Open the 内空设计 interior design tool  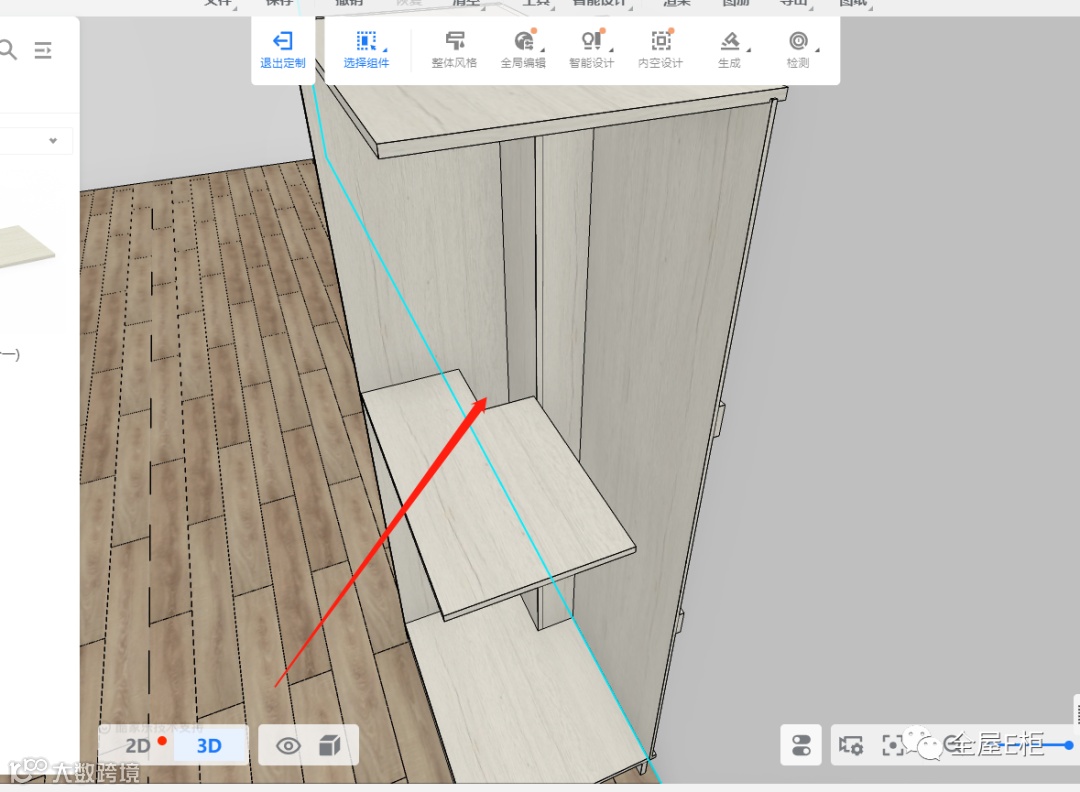(x=661, y=50)
